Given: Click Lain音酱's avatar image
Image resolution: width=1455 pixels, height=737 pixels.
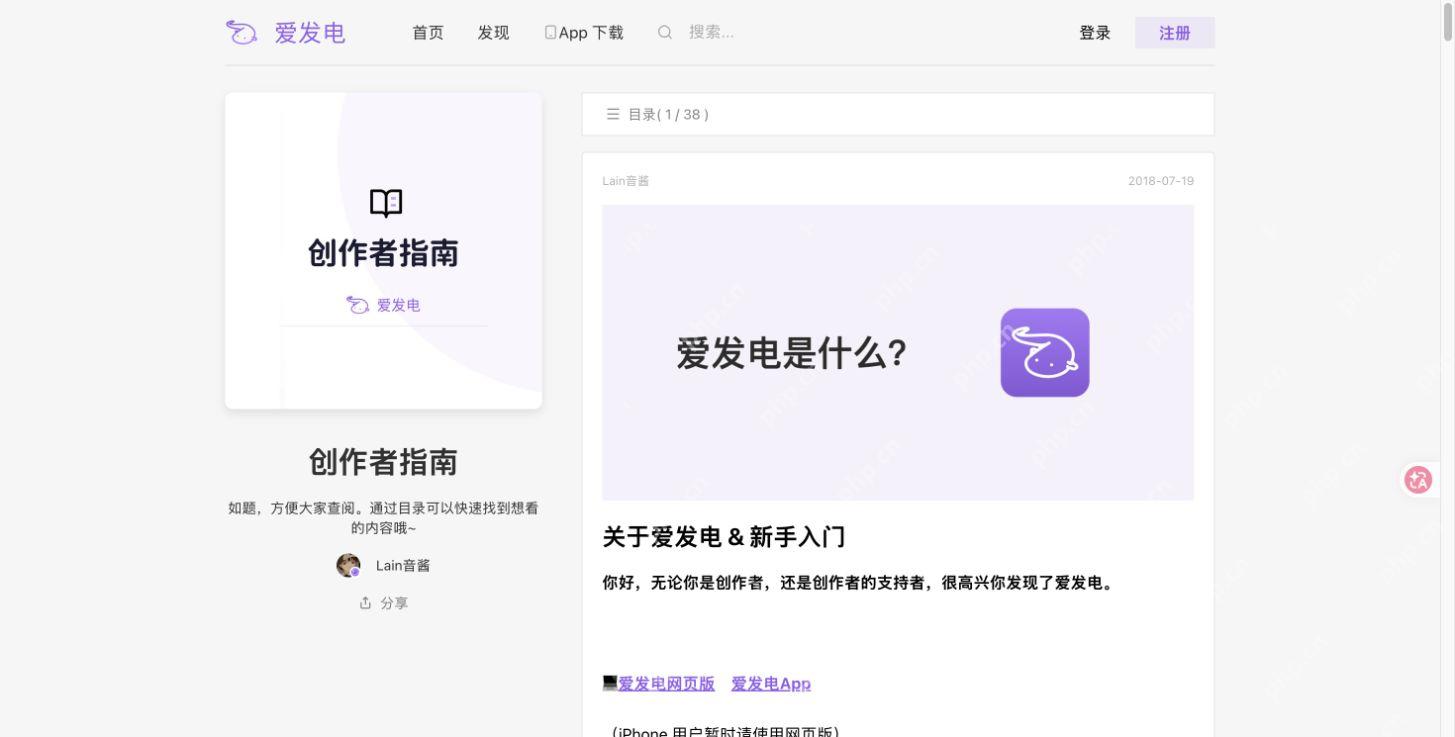Looking at the screenshot, I should point(348,566).
